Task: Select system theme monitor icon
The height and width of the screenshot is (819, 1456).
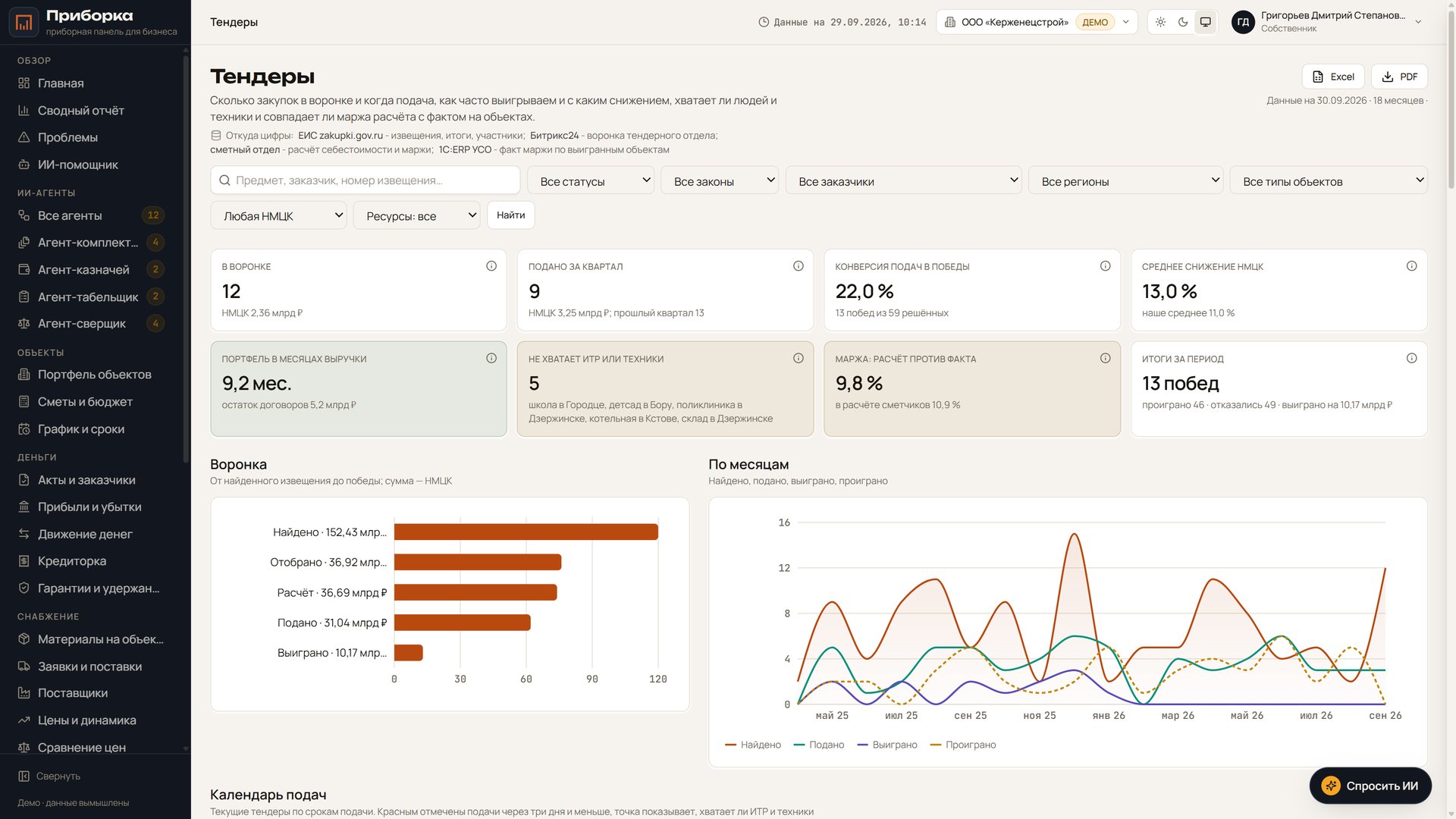Action: [x=1205, y=22]
